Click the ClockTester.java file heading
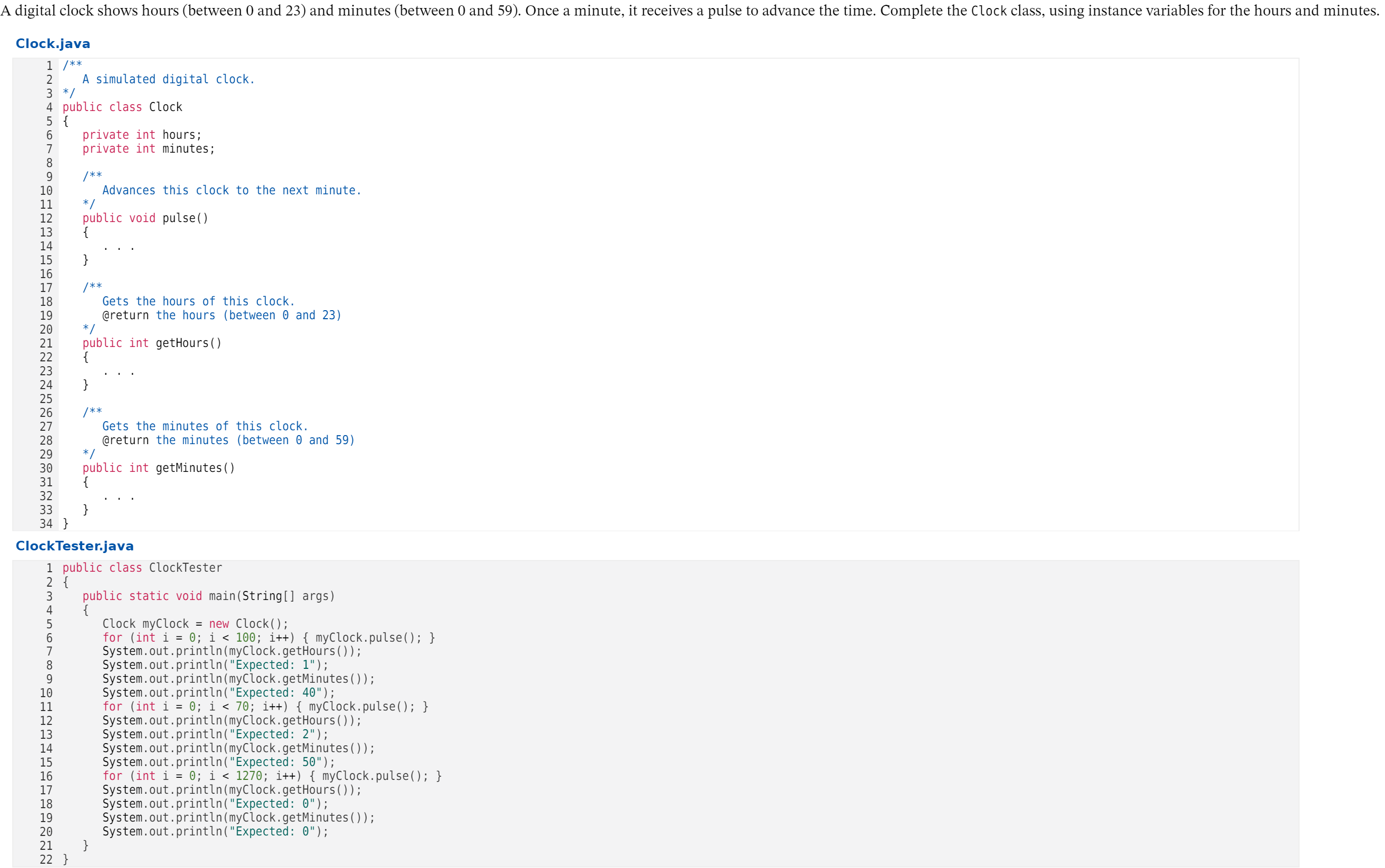The image size is (1385, 868). pyautogui.click(x=75, y=546)
